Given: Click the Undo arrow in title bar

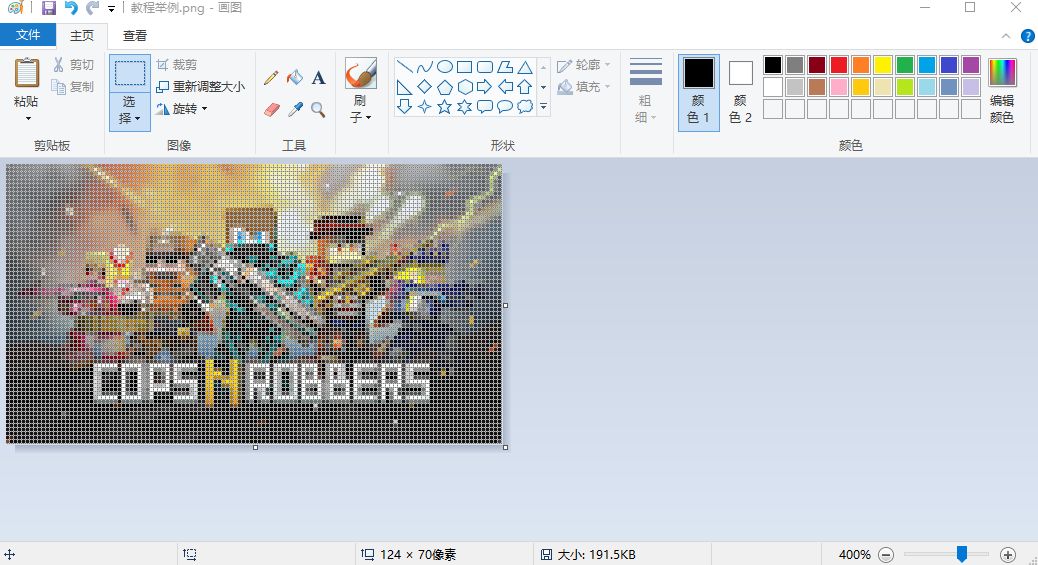Looking at the screenshot, I should 70,8.
